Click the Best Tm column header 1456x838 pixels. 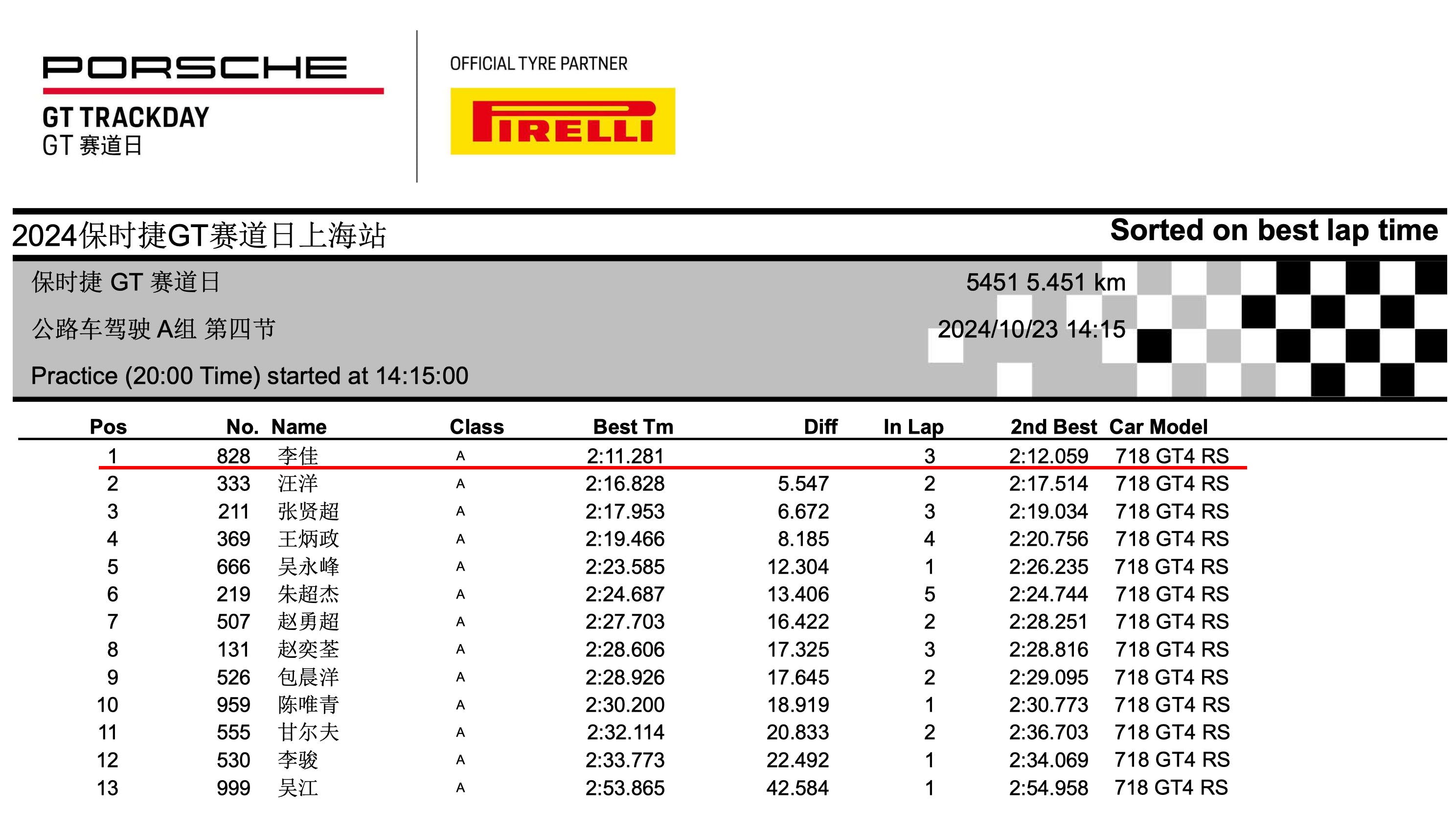(x=633, y=426)
